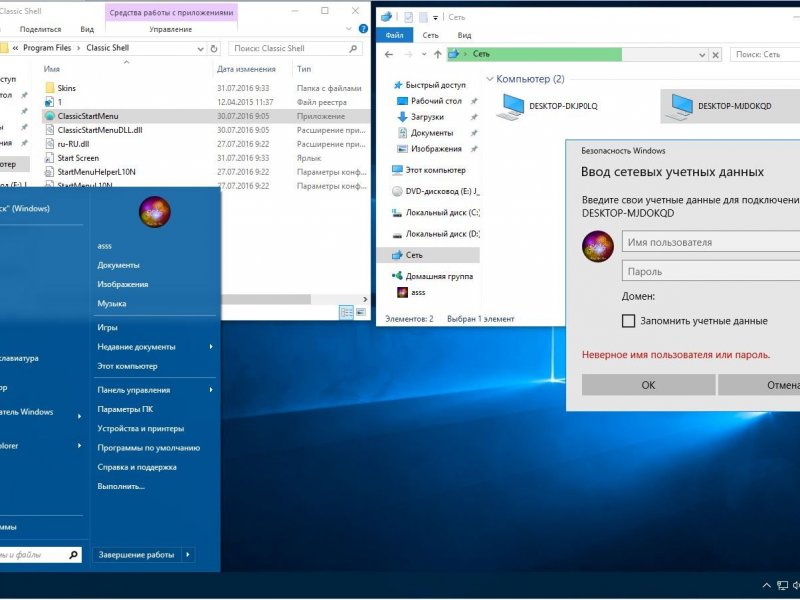
Task: Go forward in the Network window
Action: tap(408, 54)
